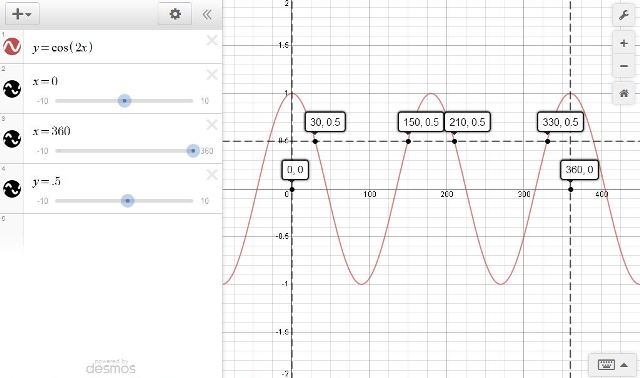Screen dimensions: 640x378
Task: Delete the y=cos(2x) expression
Action: click(212, 40)
